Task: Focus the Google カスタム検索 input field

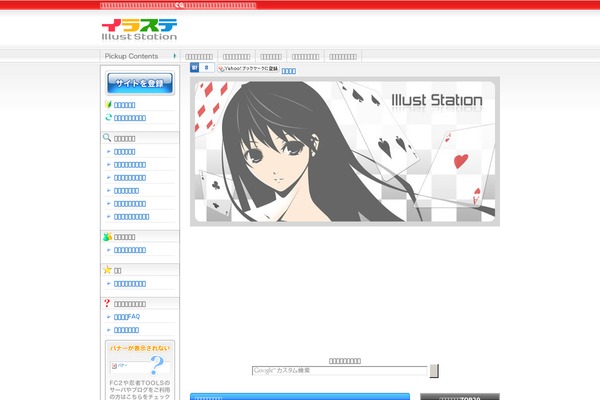Action: (x=339, y=371)
